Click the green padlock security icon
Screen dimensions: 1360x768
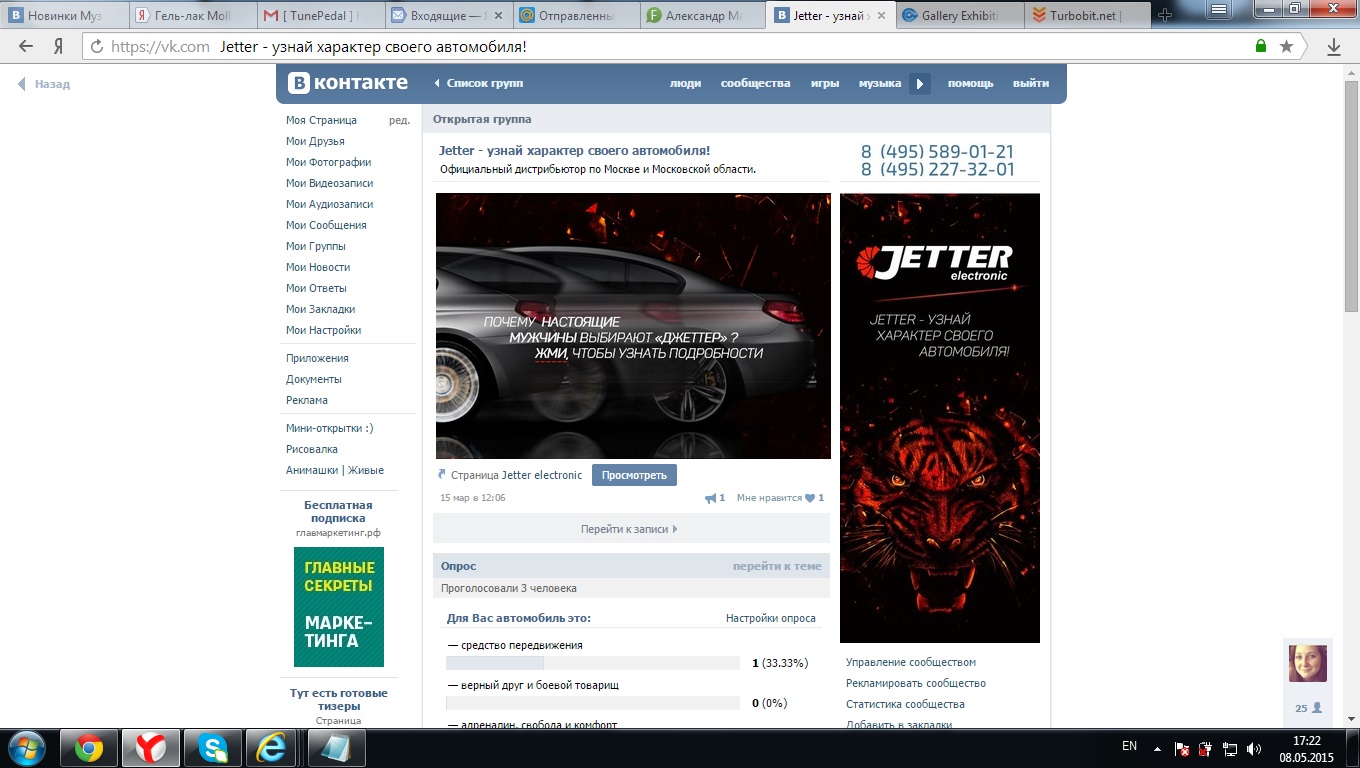tap(1261, 46)
